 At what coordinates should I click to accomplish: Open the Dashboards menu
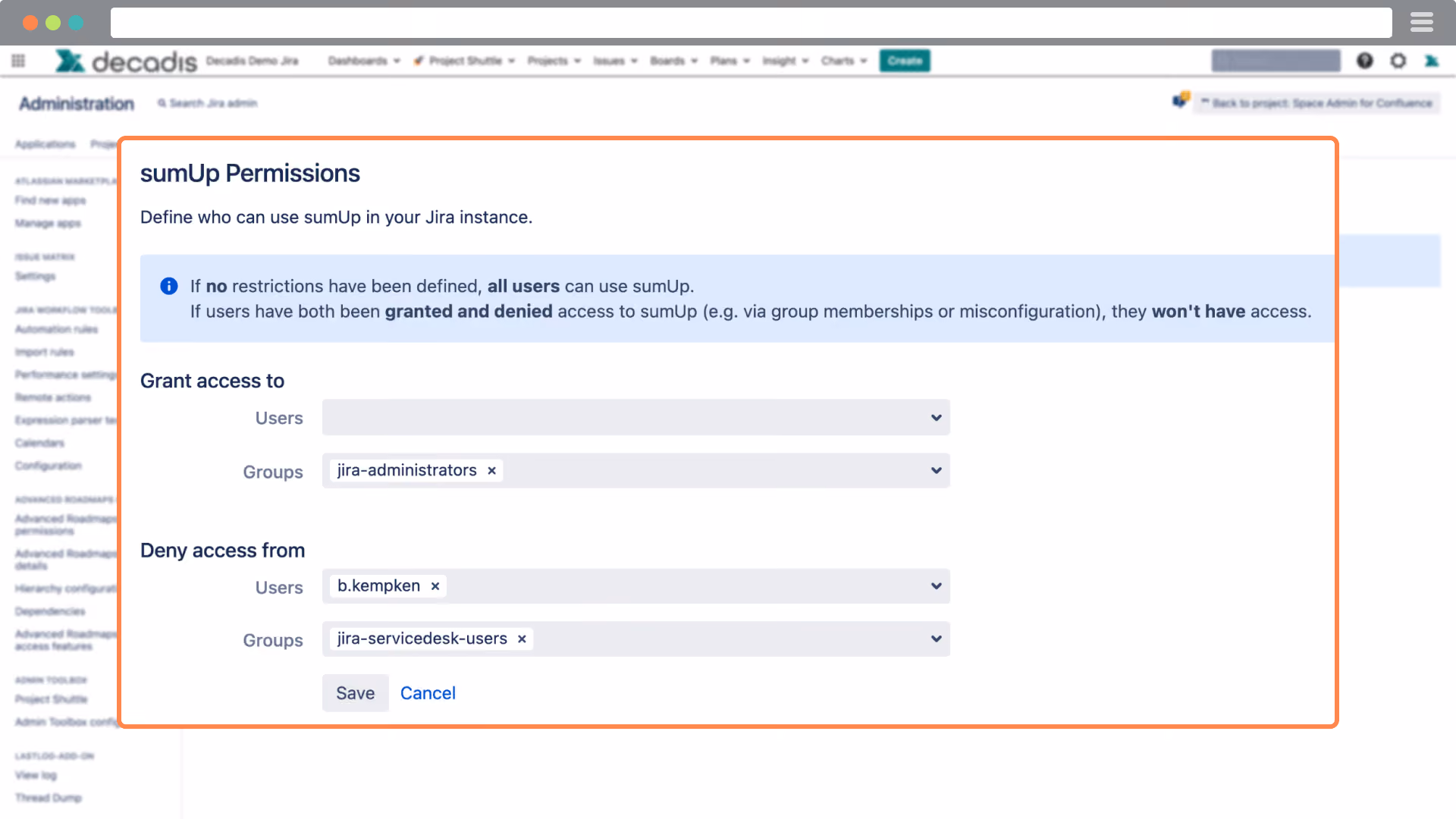point(364,61)
